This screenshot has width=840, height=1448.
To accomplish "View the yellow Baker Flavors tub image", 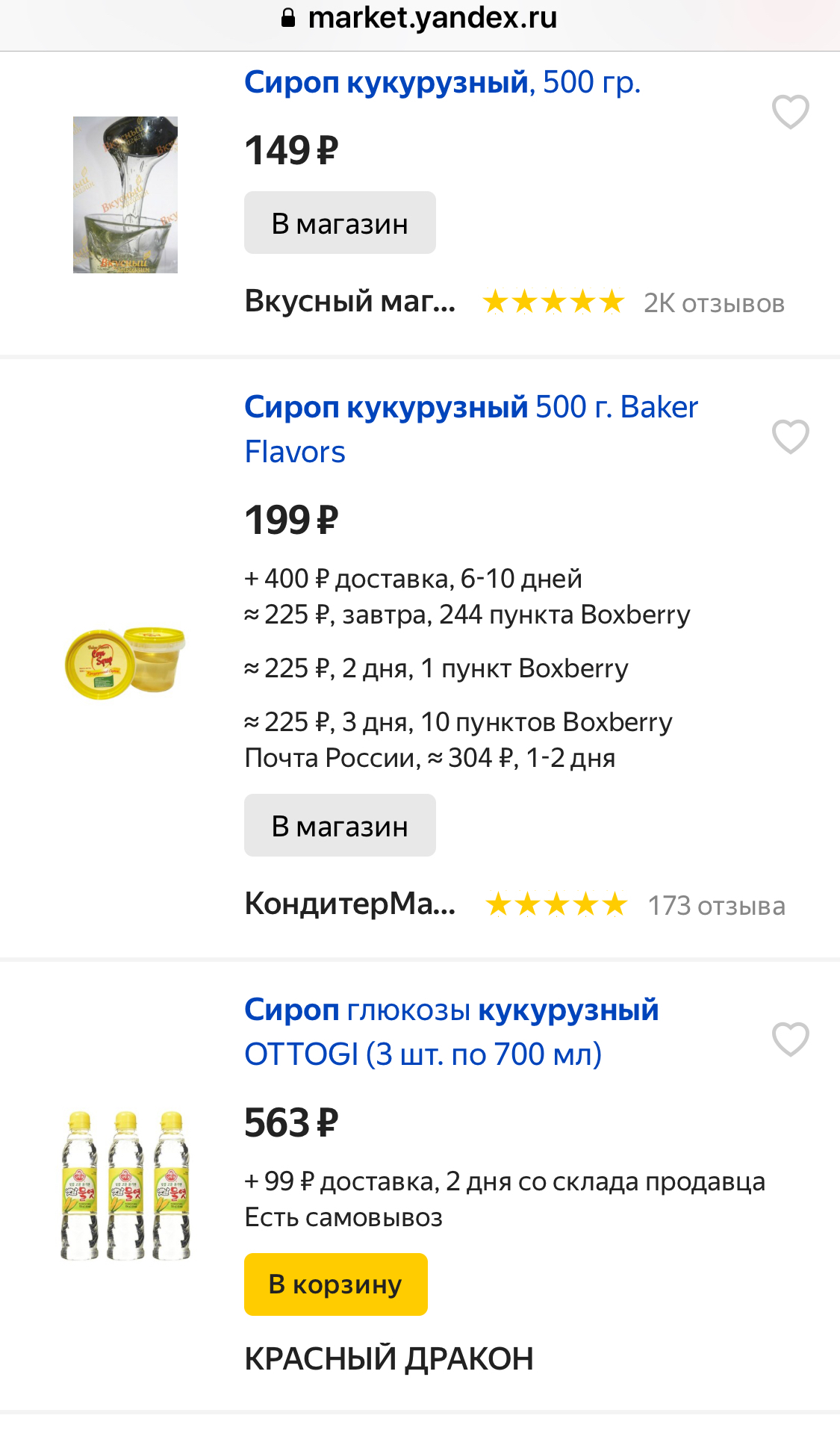I will [125, 662].
